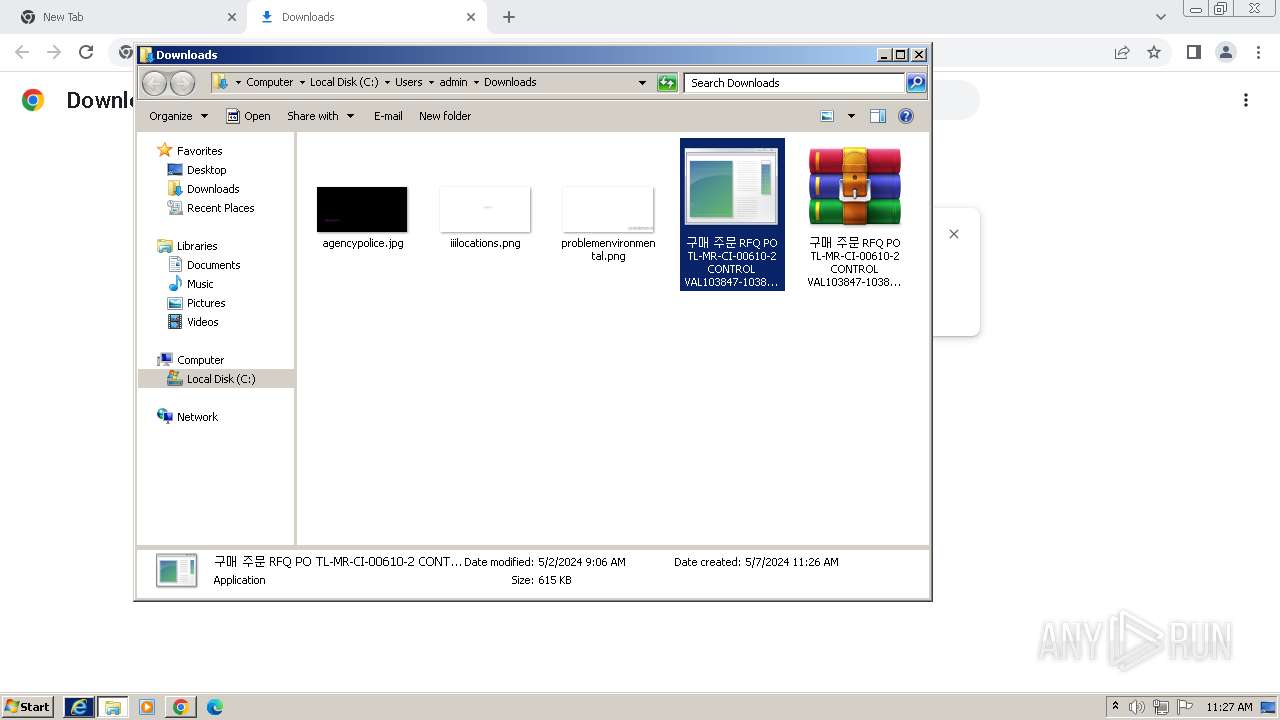Open Videos library
The image size is (1280, 720).
click(202, 322)
